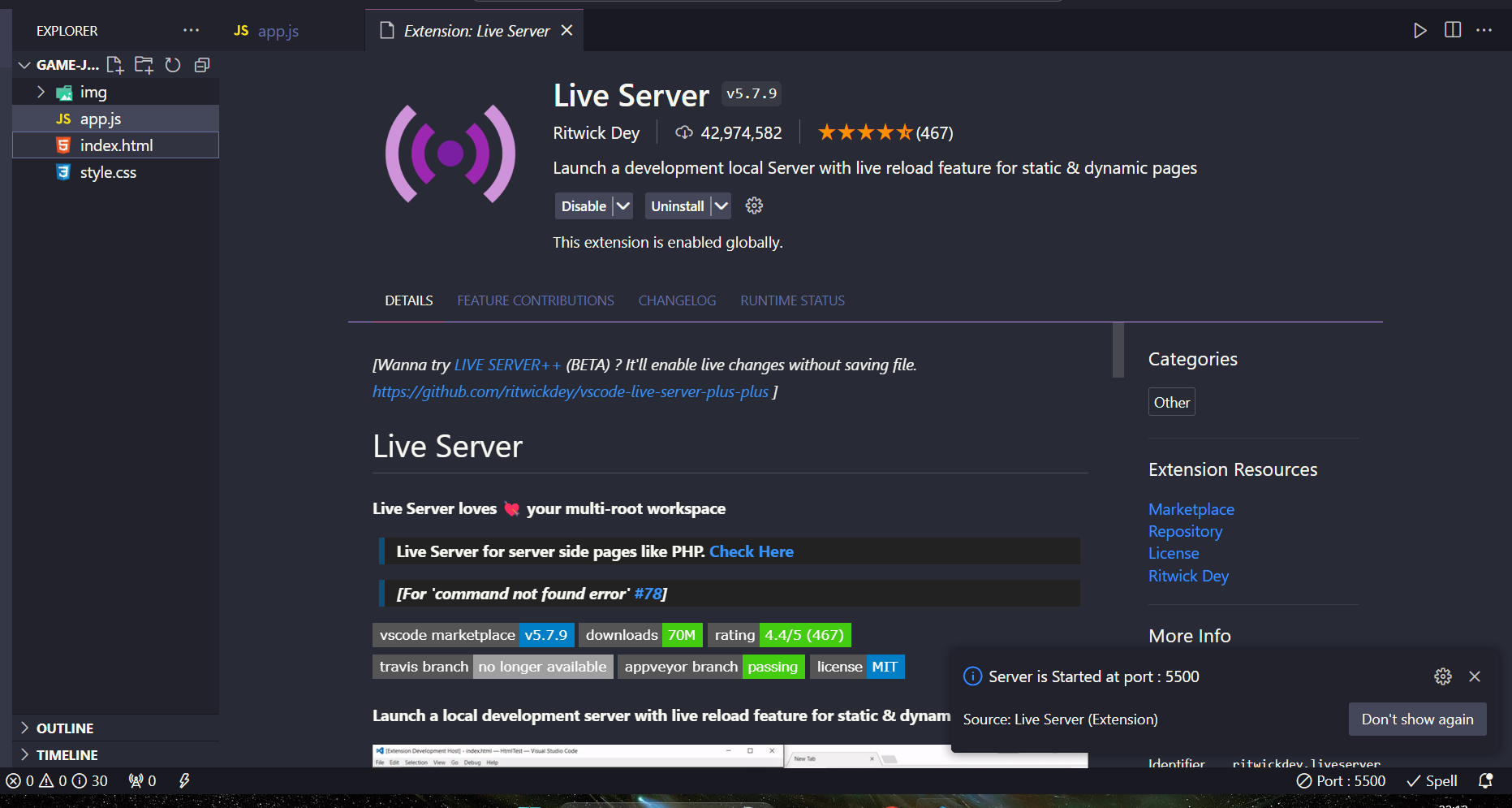
Task: Click the downloads 70M badge
Action: click(x=640, y=635)
